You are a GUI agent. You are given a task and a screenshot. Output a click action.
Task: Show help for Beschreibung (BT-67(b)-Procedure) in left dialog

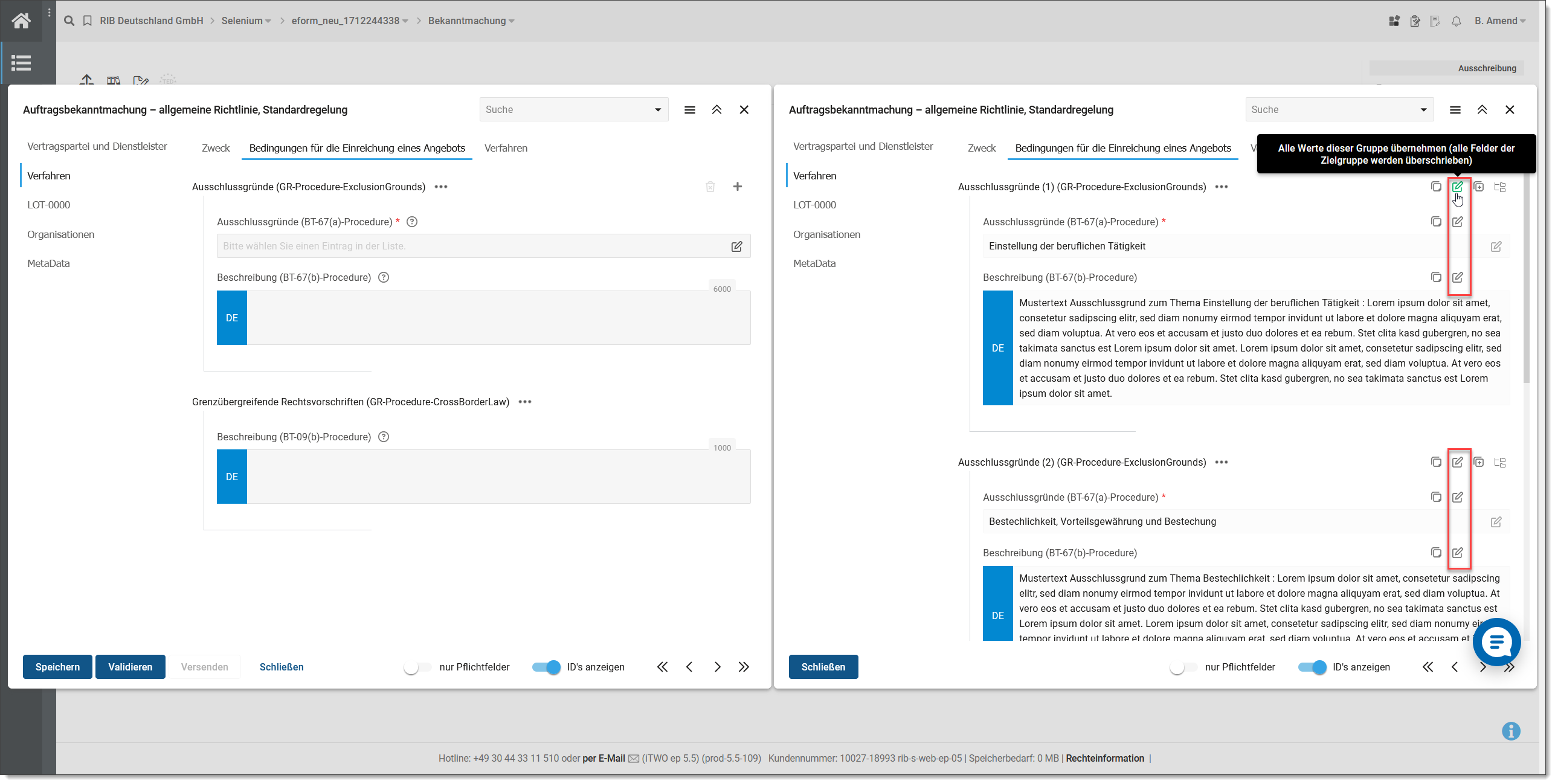pos(384,277)
